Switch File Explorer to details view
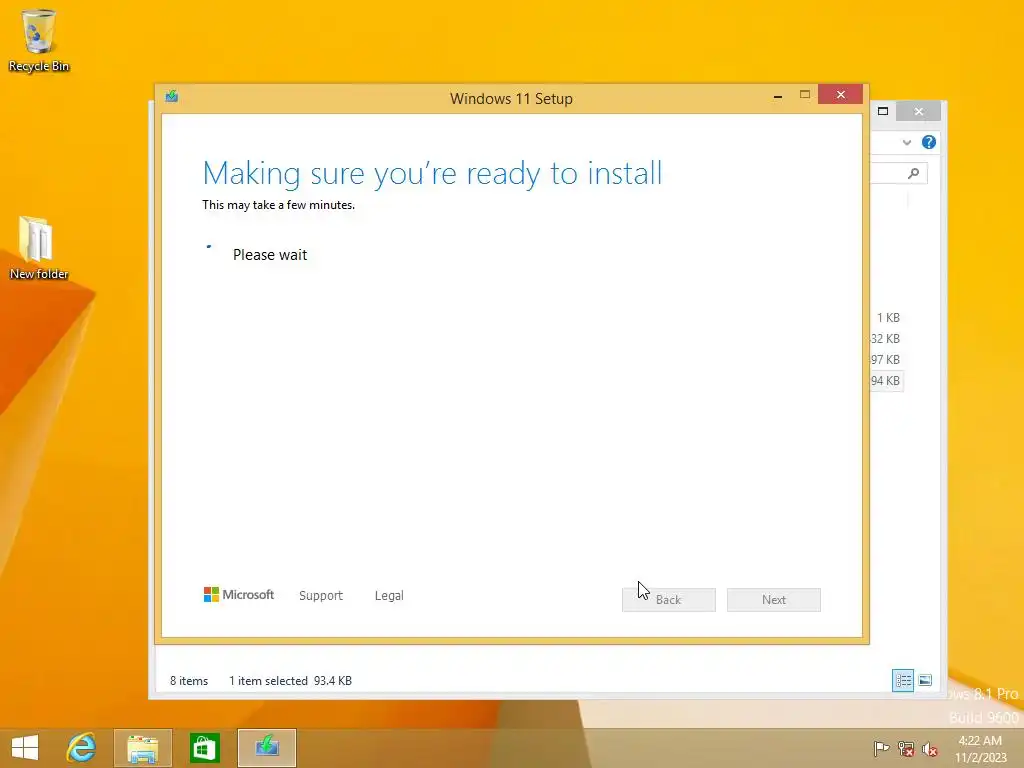Screen dimensions: 1024x768 (x=903, y=680)
